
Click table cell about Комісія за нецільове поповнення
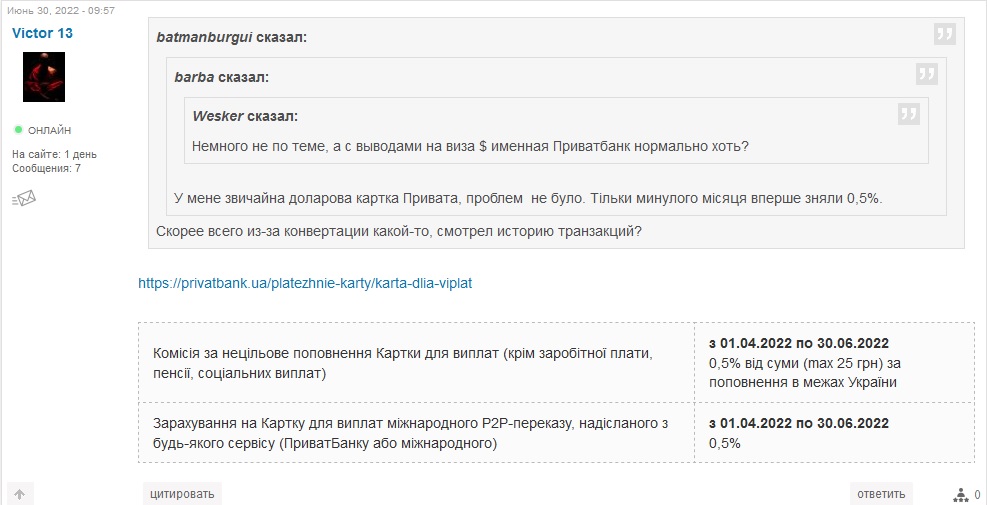point(416,363)
